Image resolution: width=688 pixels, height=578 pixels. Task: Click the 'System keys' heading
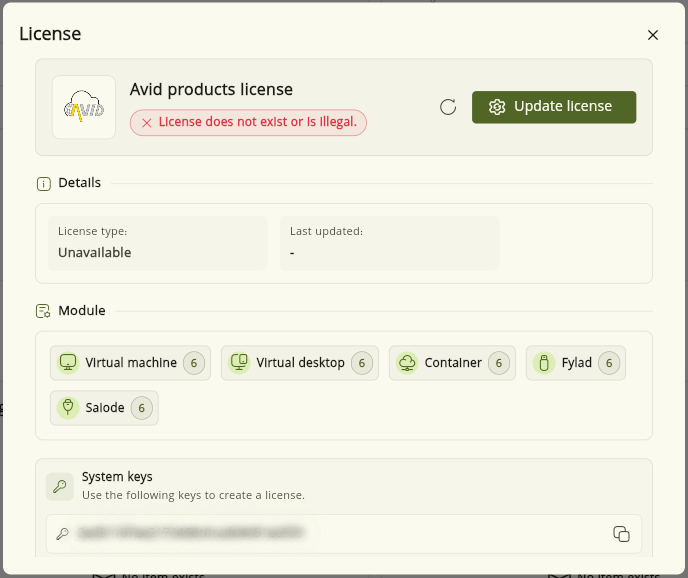click(x=117, y=477)
